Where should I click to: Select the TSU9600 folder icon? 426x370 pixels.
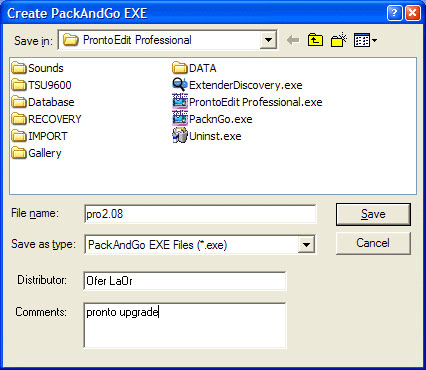click(19, 85)
